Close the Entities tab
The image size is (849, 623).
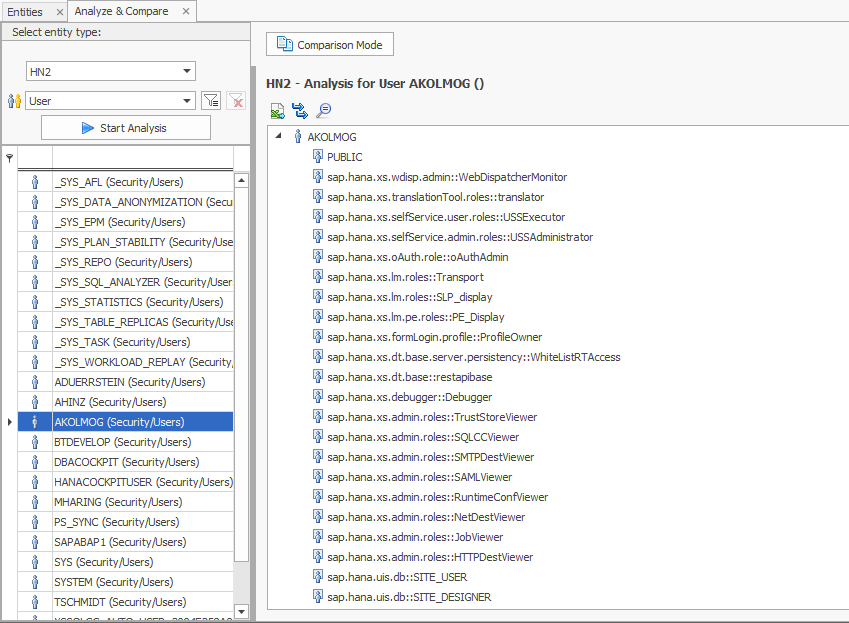click(x=58, y=12)
